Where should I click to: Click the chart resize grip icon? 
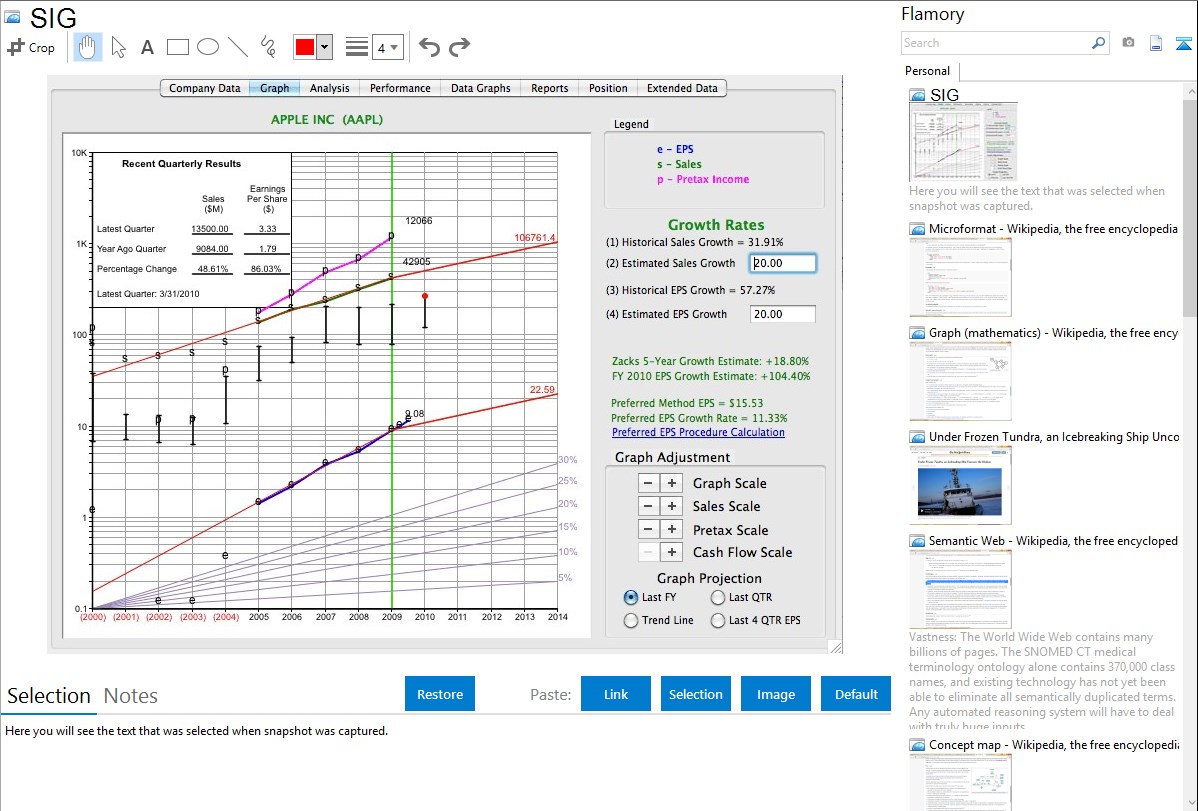(x=836, y=647)
